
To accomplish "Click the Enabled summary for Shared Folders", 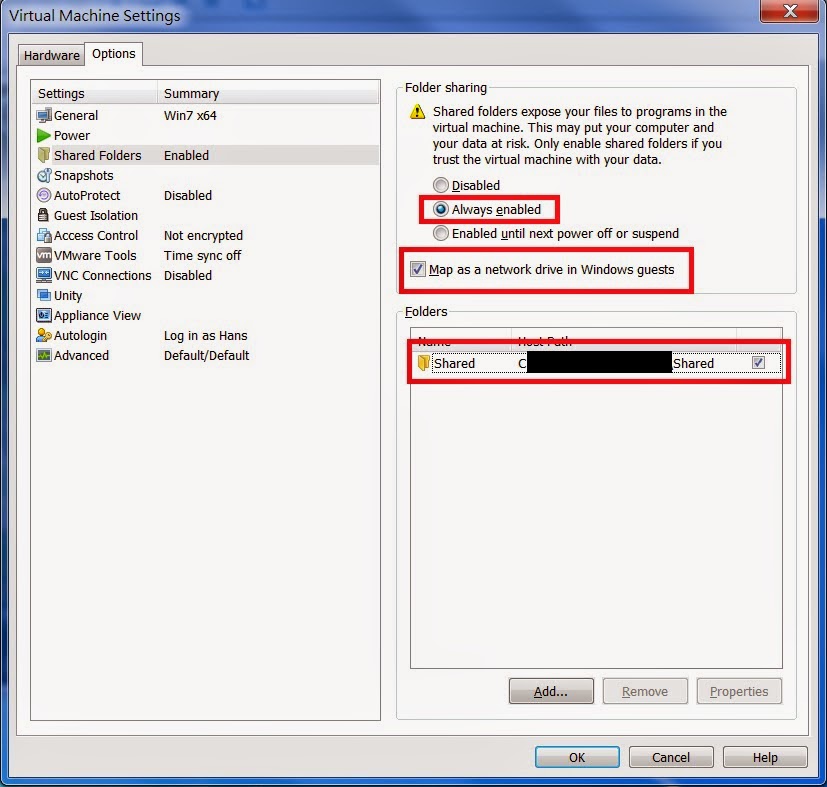I will pos(186,156).
